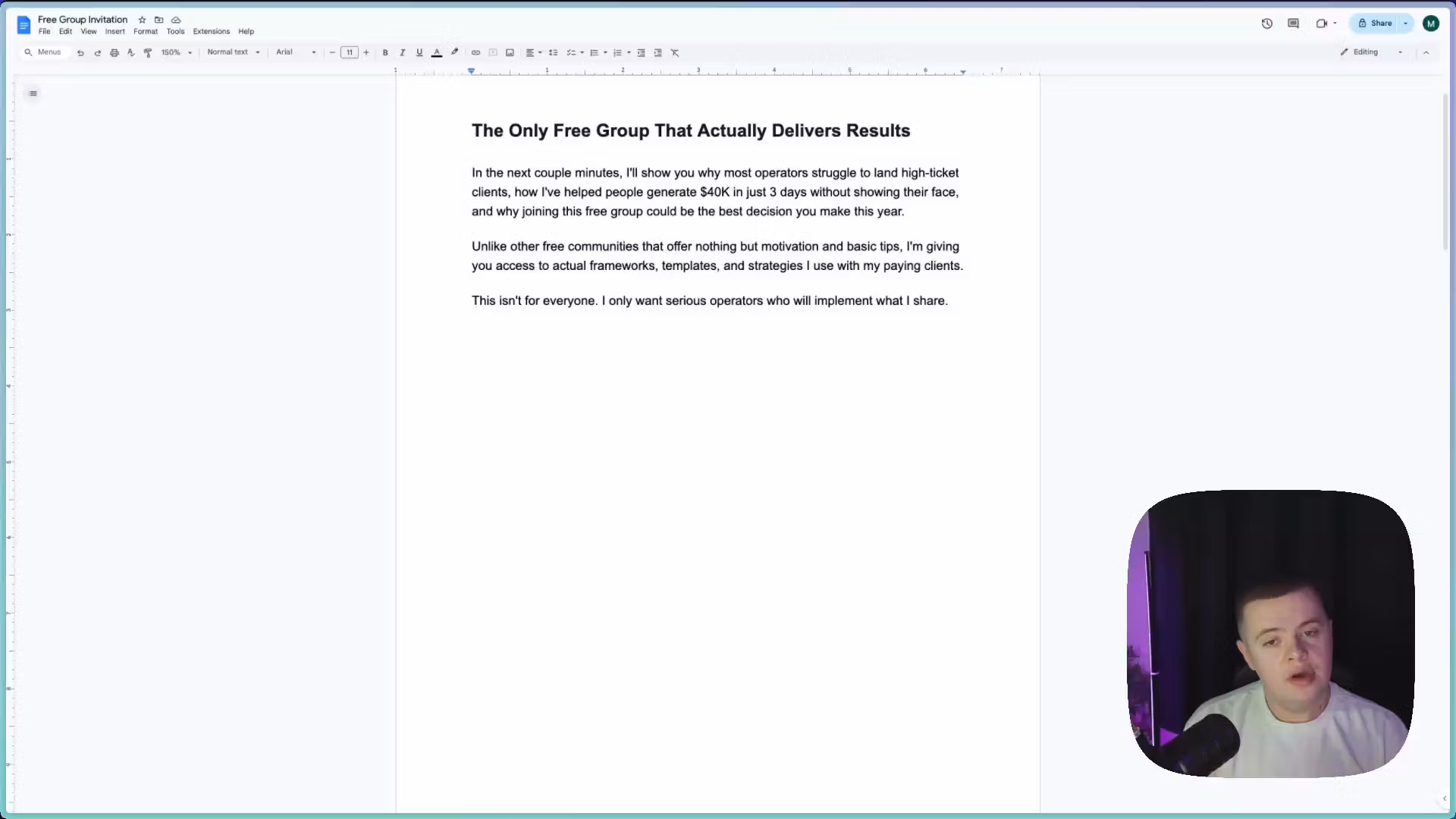Open version history clock icon
1456x819 pixels.
pos(1266,24)
